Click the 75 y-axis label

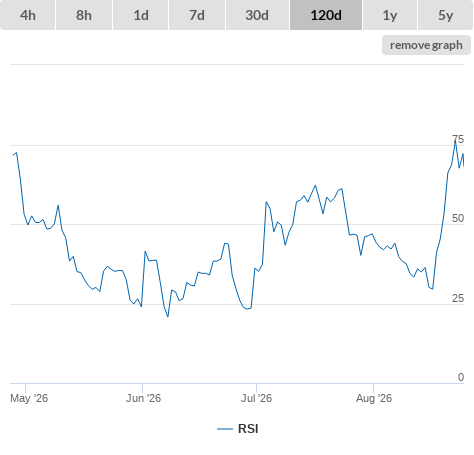[458, 139]
